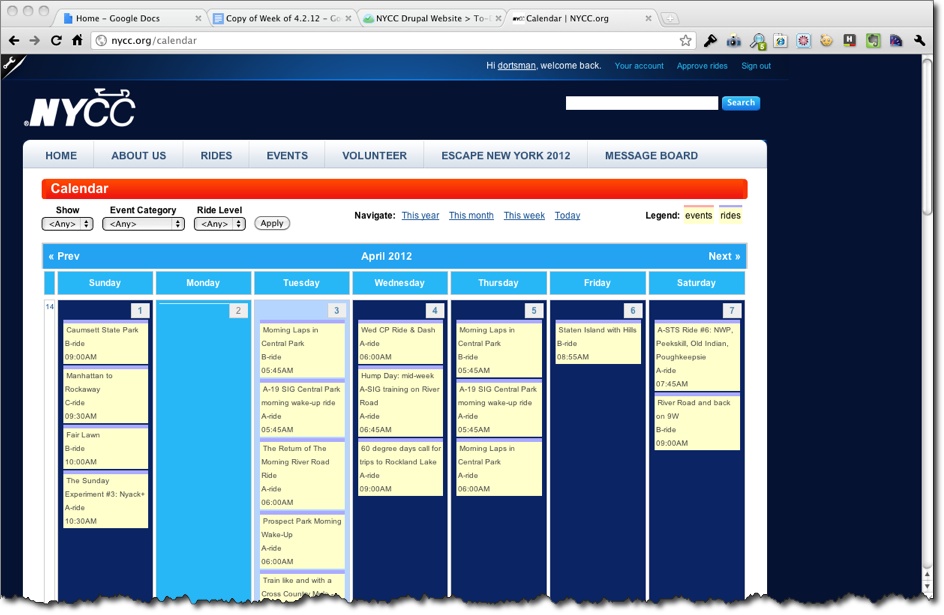Open the browser home page icon
Viewport: 944px width, 615px height.
[x=77, y=40]
